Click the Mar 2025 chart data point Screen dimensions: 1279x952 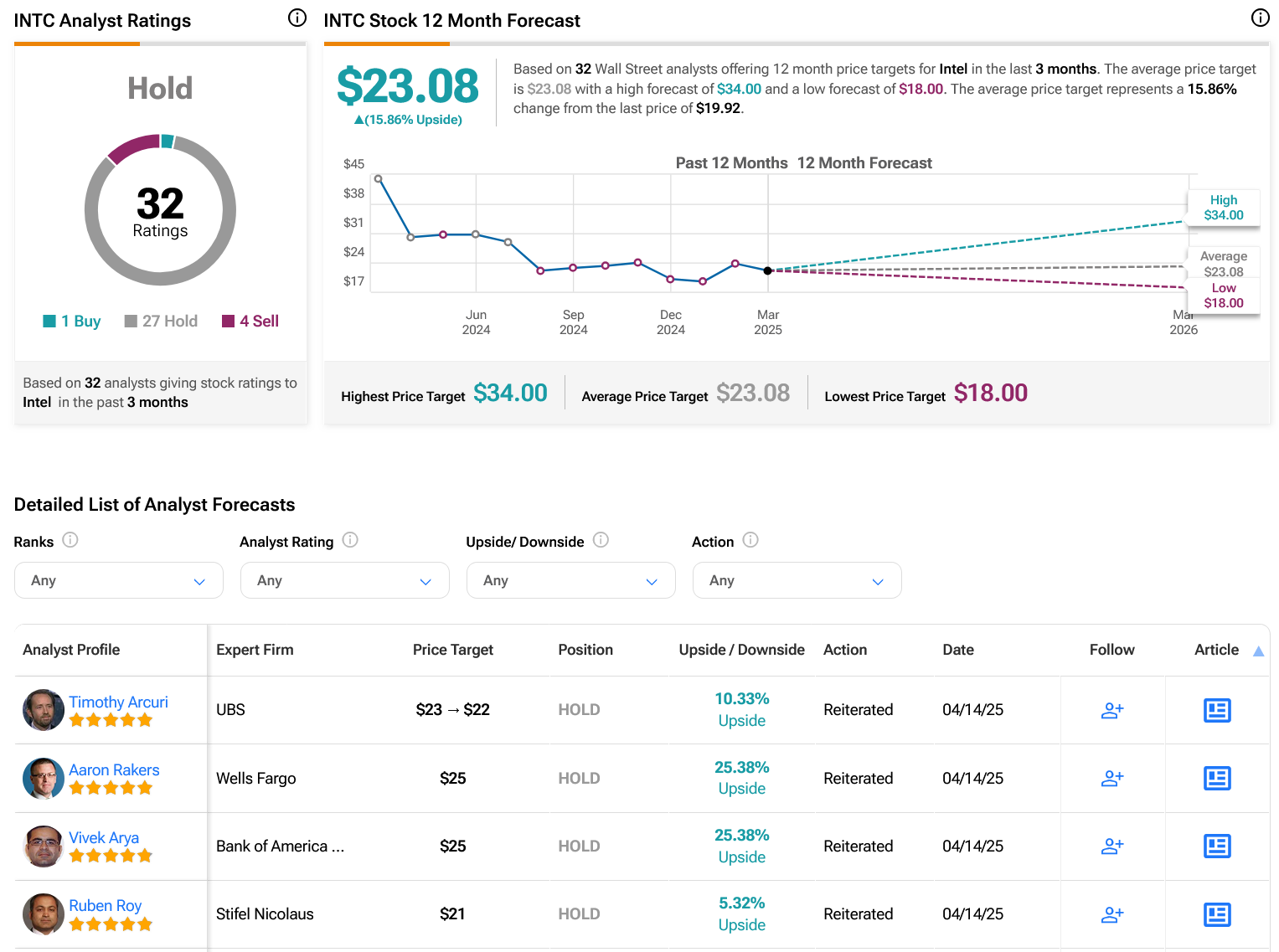[x=767, y=270]
